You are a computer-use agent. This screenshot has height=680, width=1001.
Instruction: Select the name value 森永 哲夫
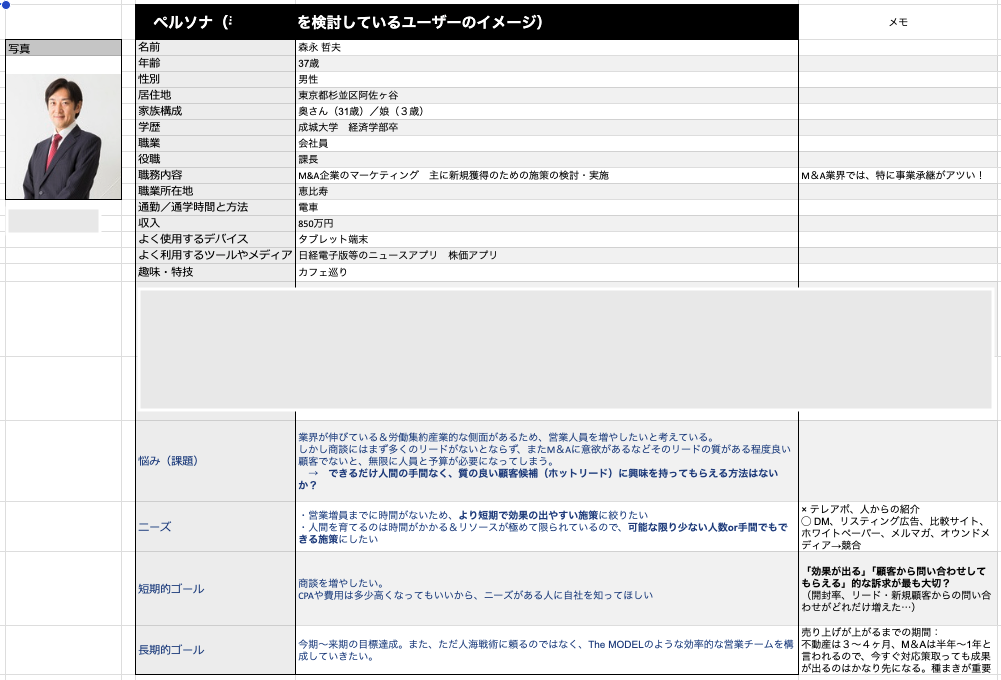click(x=546, y=47)
